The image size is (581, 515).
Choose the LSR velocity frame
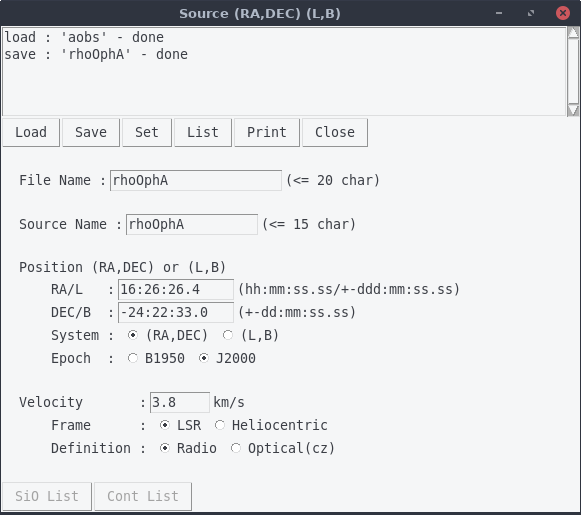(x=165, y=425)
